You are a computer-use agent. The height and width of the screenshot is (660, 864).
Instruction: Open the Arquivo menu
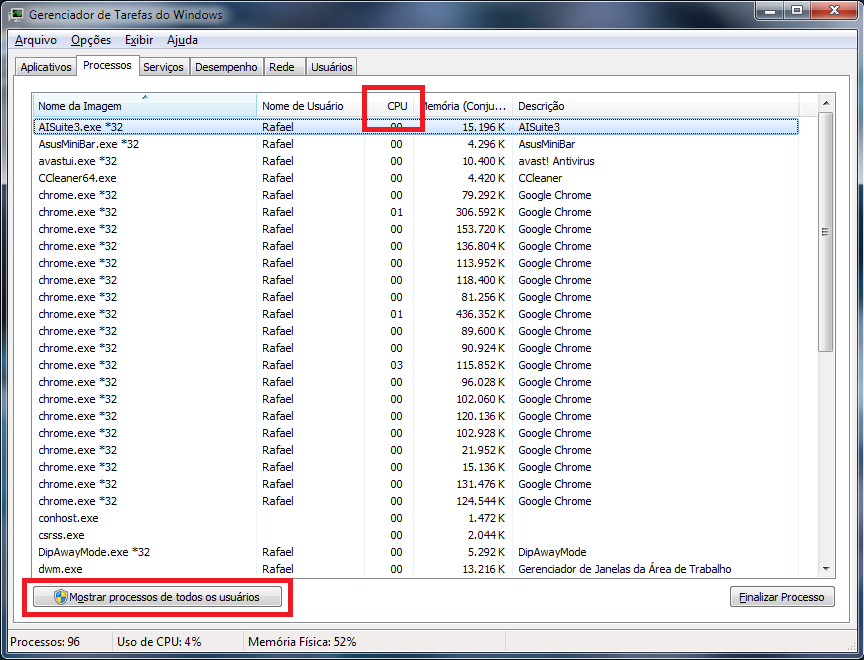36,40
